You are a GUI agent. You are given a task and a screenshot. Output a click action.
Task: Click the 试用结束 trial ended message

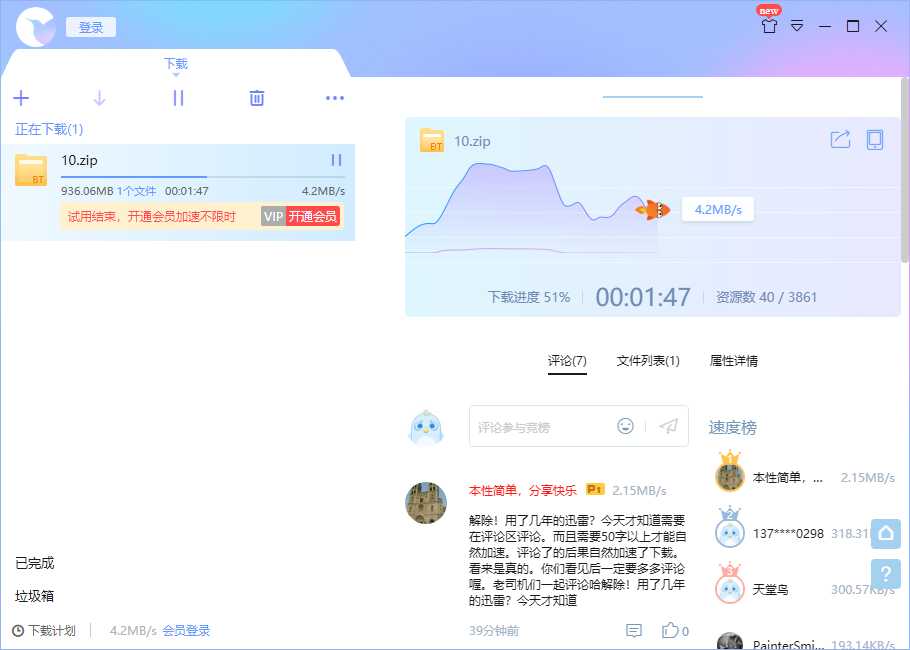(151, 216)
